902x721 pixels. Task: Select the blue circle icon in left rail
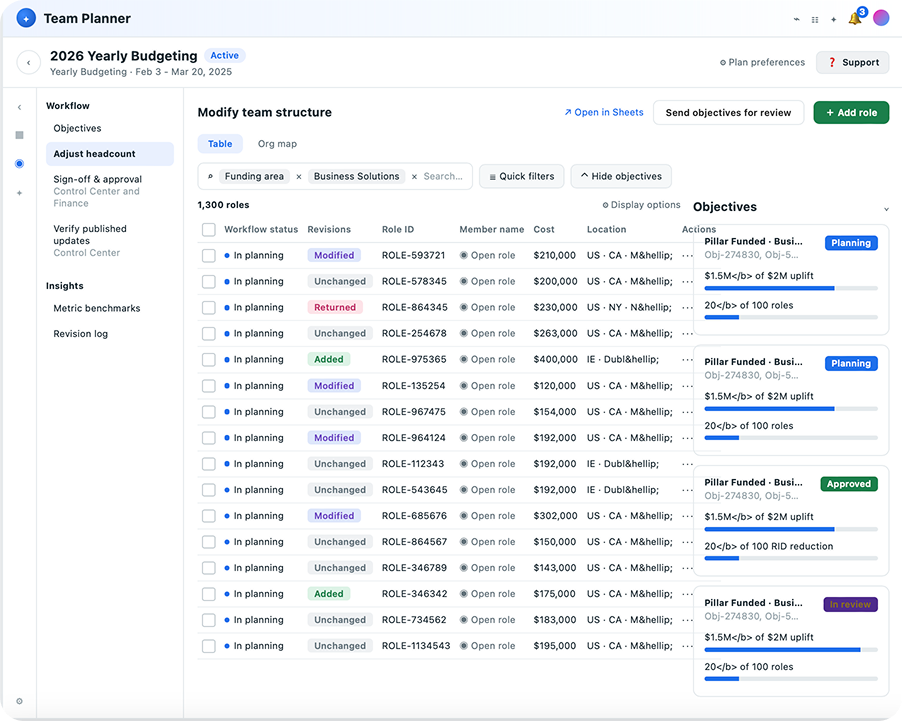20,163
